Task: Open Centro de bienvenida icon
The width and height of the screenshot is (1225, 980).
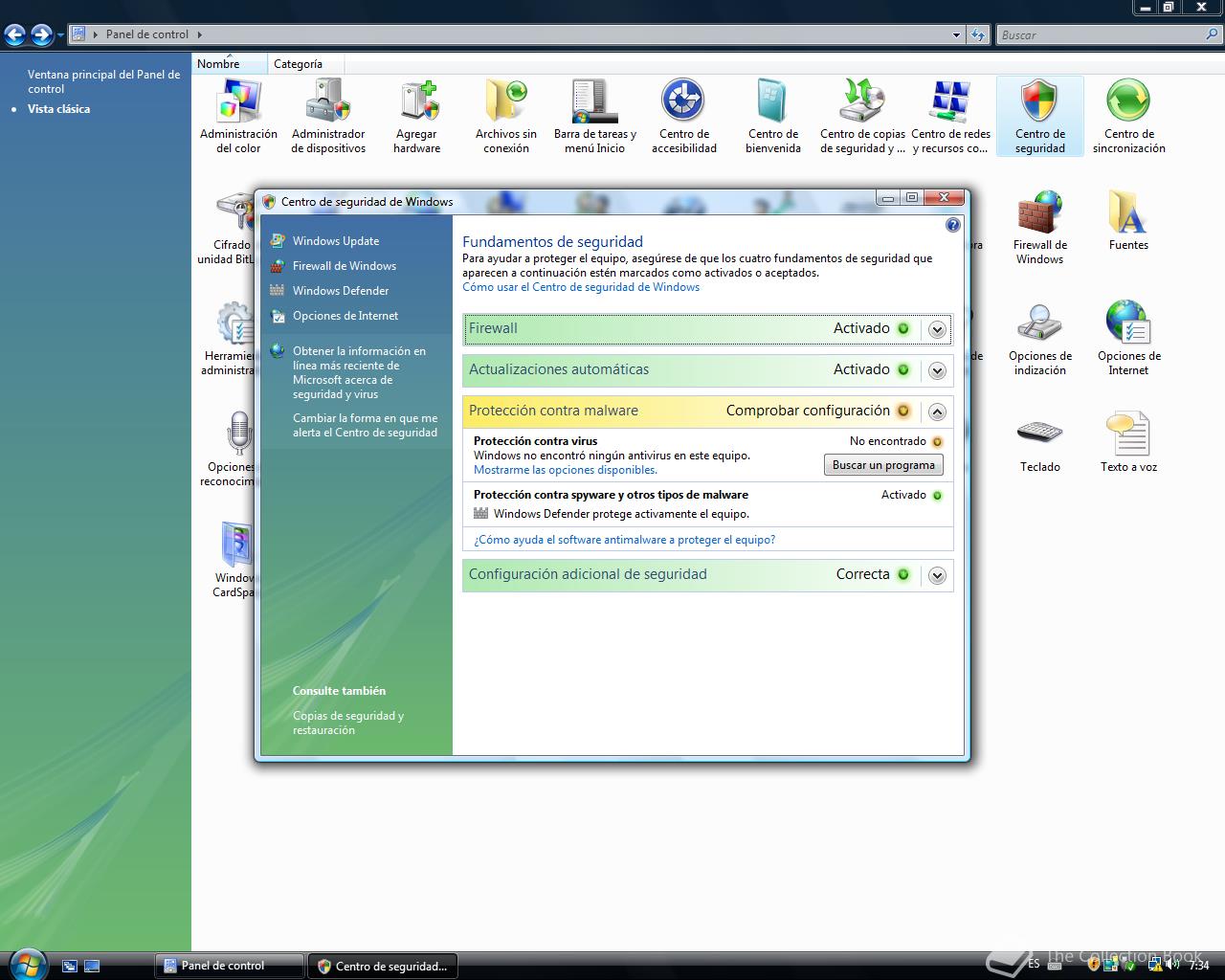Action: [x=772, y=116]
